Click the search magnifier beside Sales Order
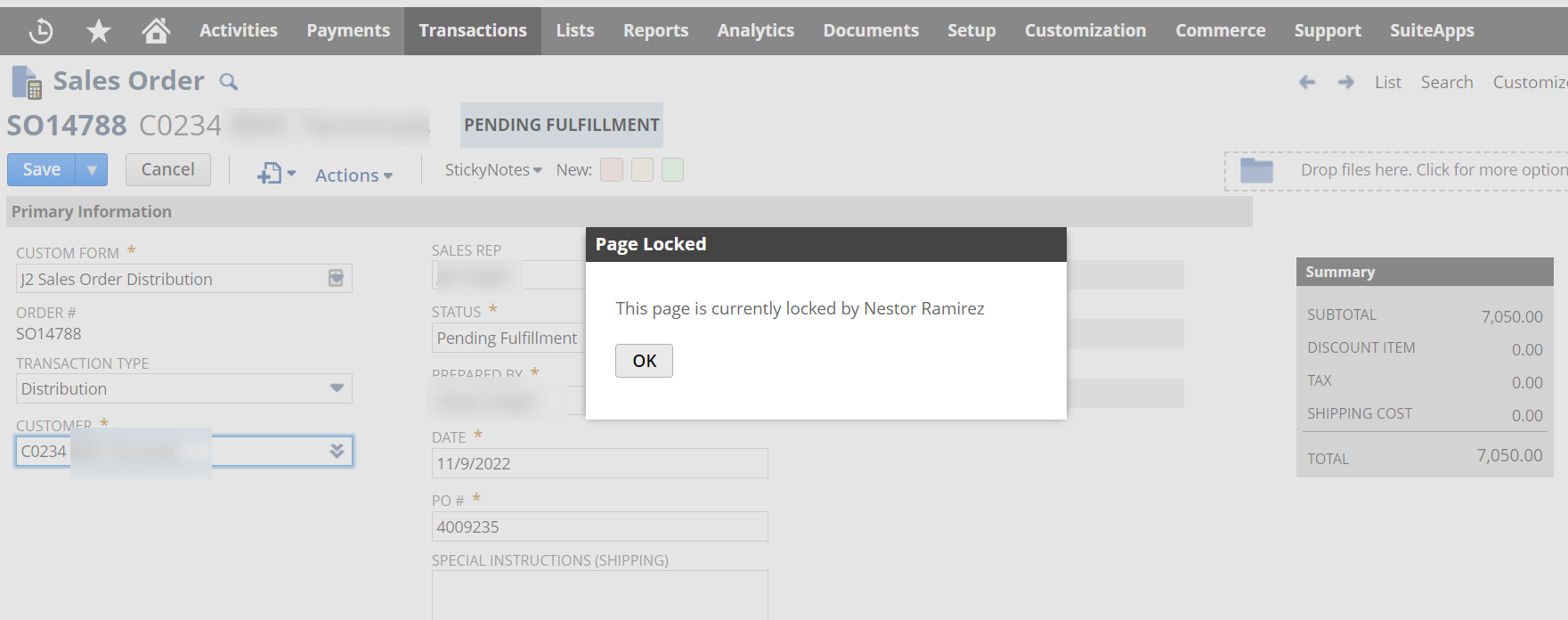 [x=229, y=82]
